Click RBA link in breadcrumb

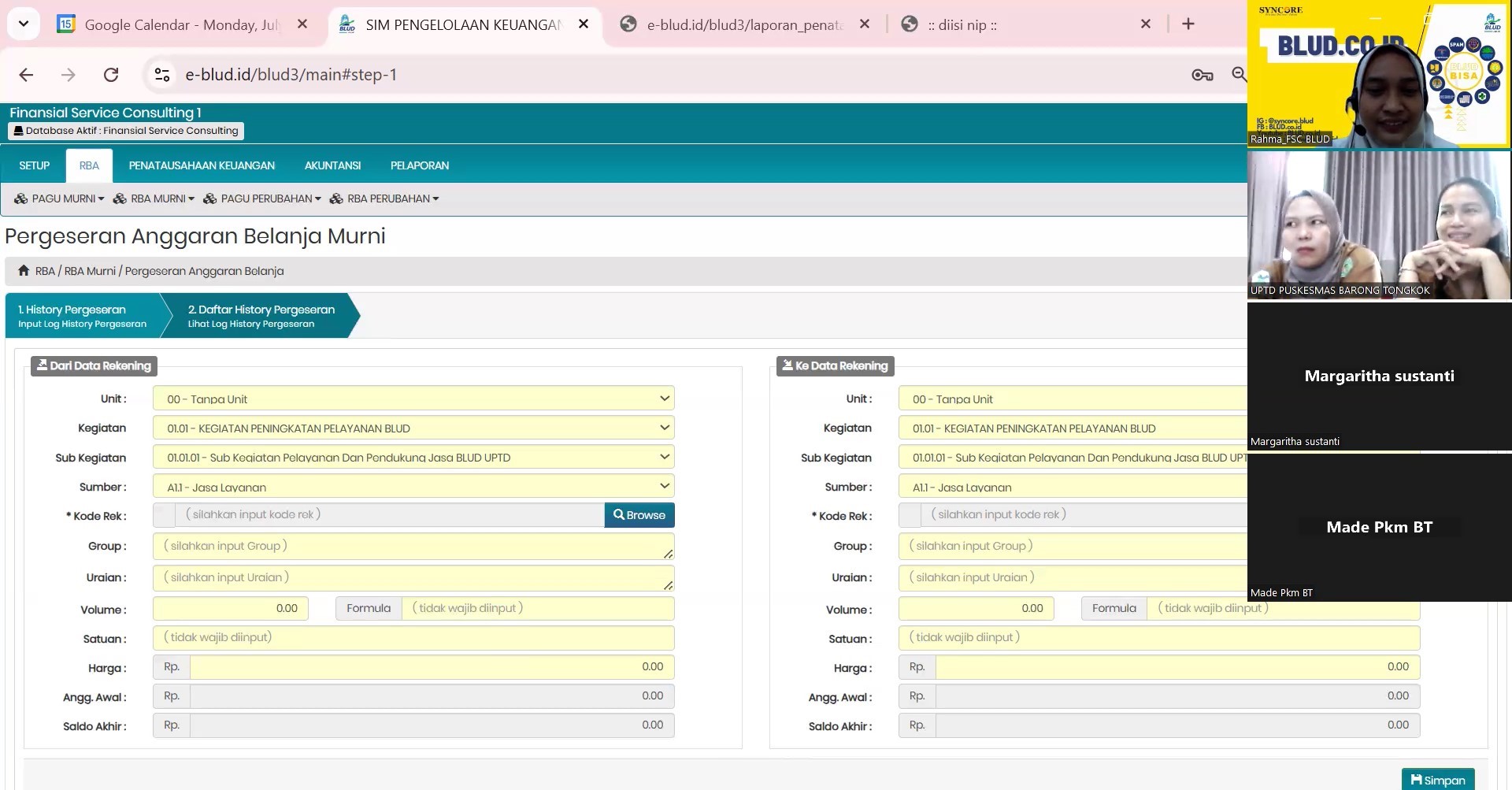45,271
